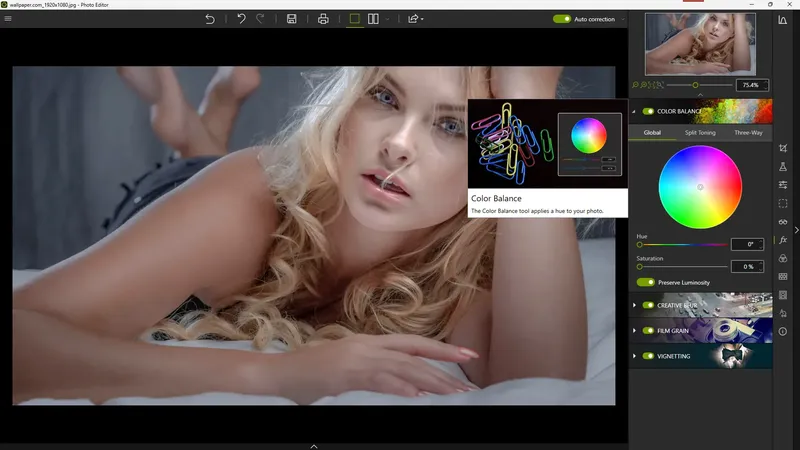This screenshot has height=450, width=800.
Task: Pick a color on hue wheel
Action: (x=700, y=187)
